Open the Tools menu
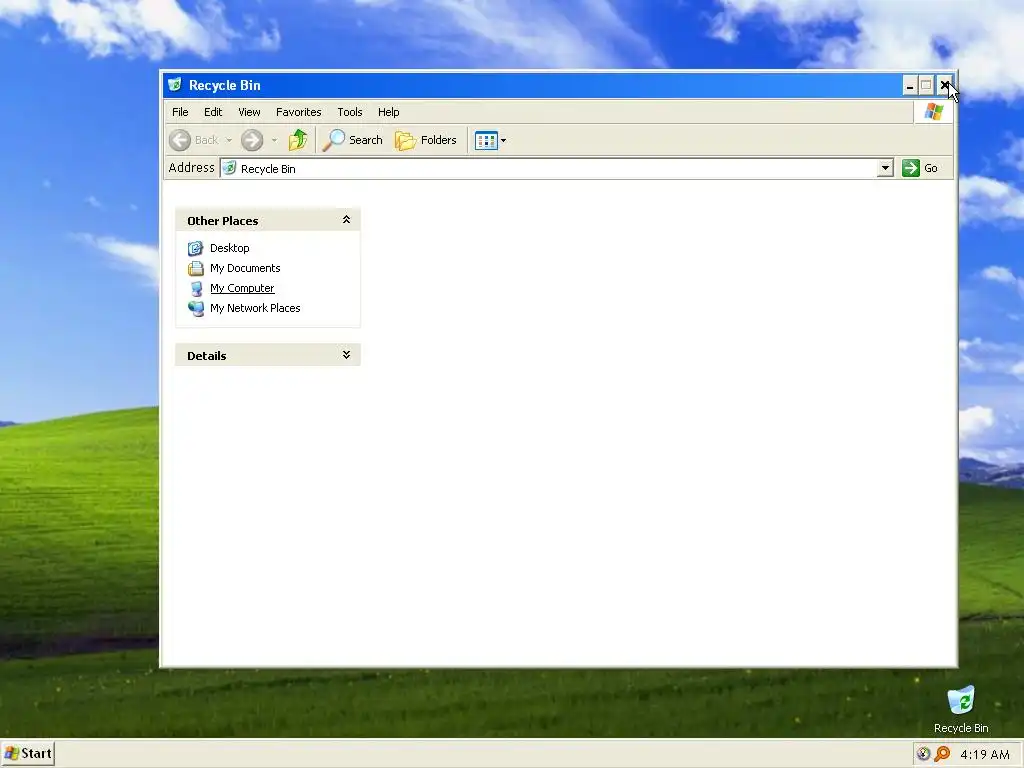Screen dimensions: 1024x768 pyautogui.click(x=349, y=112)
